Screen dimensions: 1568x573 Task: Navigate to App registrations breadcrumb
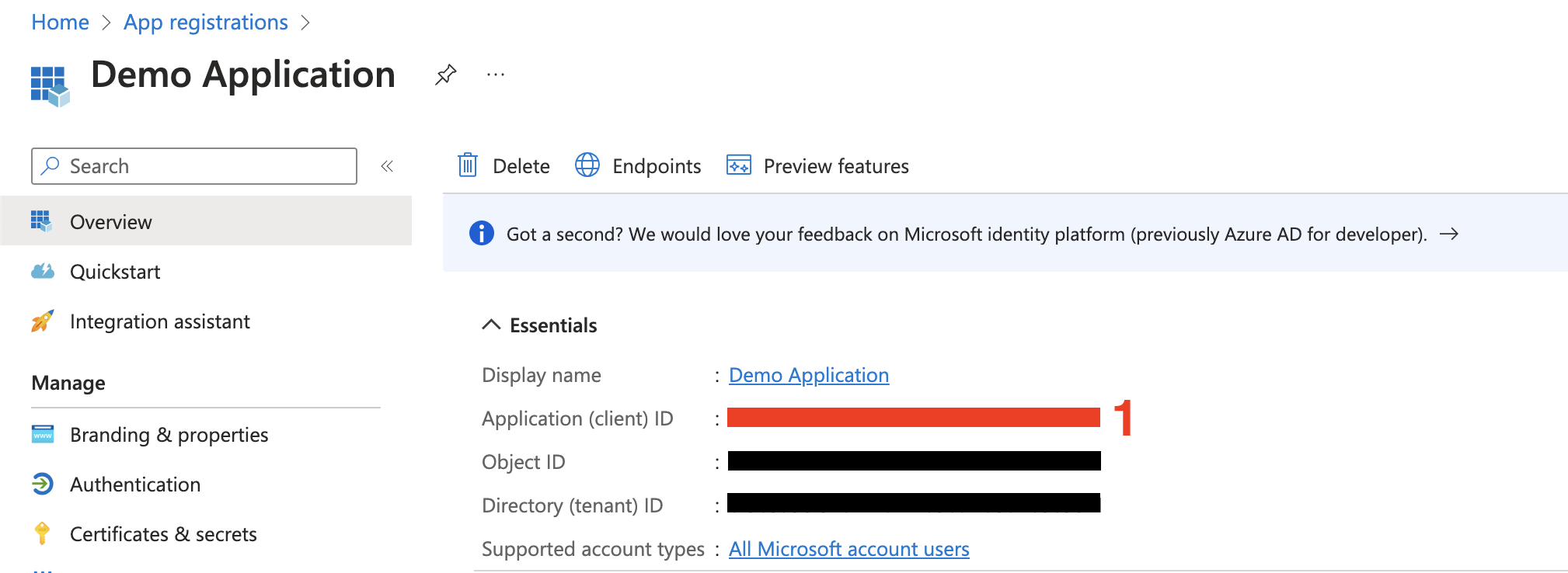click(206, 23)
